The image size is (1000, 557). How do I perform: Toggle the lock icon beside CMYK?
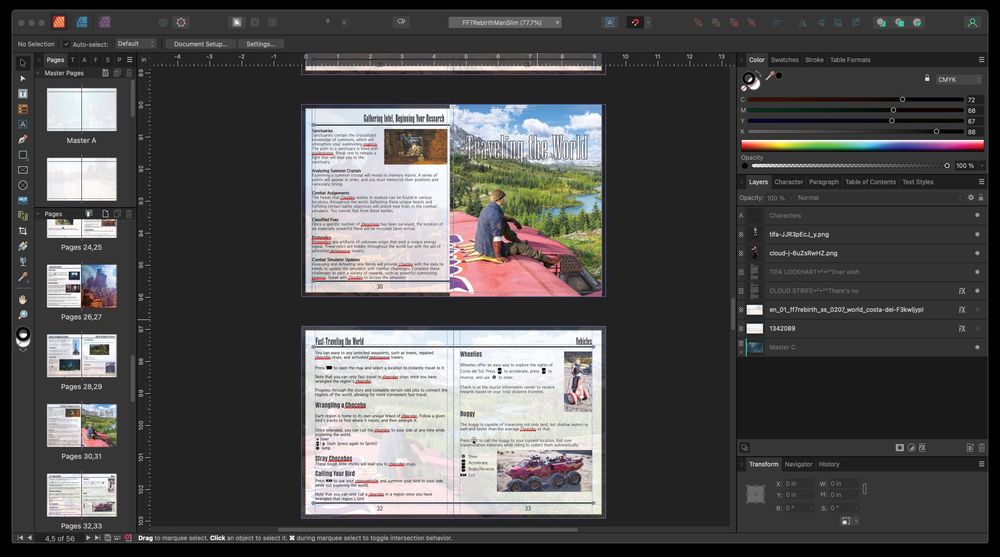[927, 78]
